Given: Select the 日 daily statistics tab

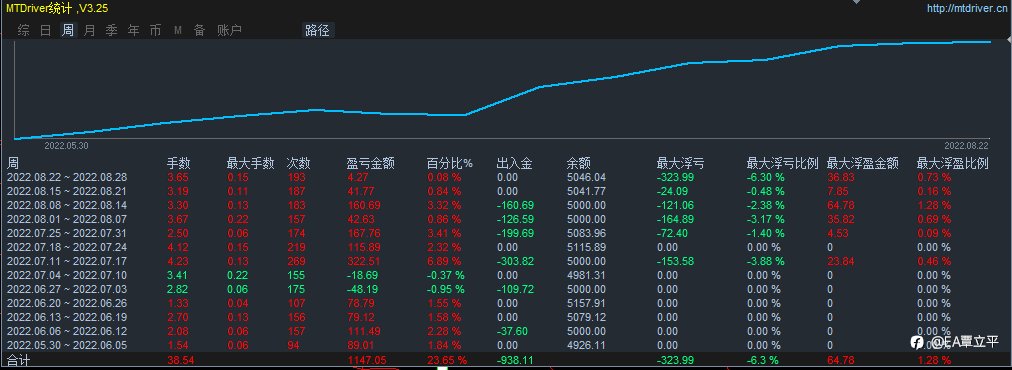Looking at the screenshot, I should 45,30.
